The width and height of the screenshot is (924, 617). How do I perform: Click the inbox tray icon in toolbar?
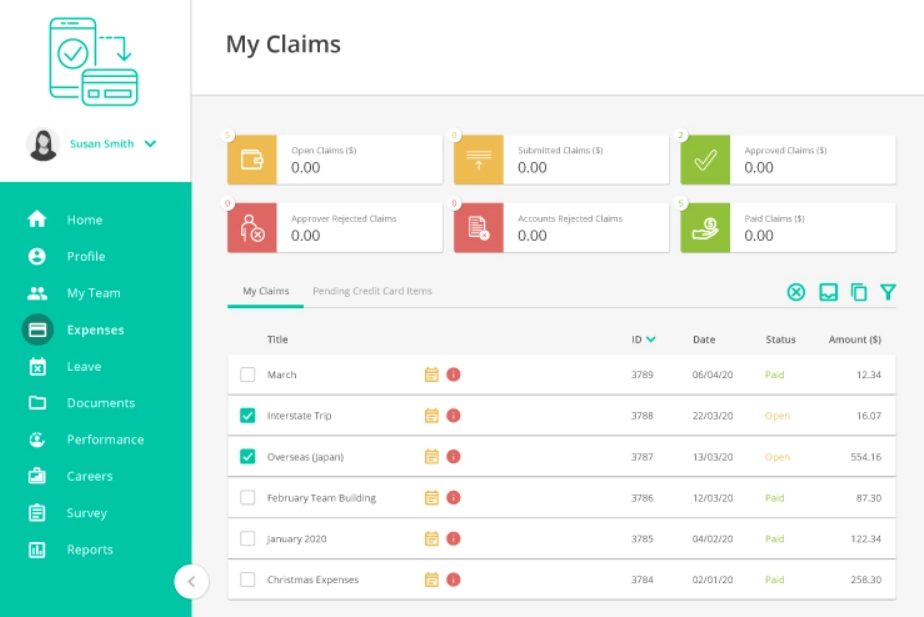coord(828,292)
